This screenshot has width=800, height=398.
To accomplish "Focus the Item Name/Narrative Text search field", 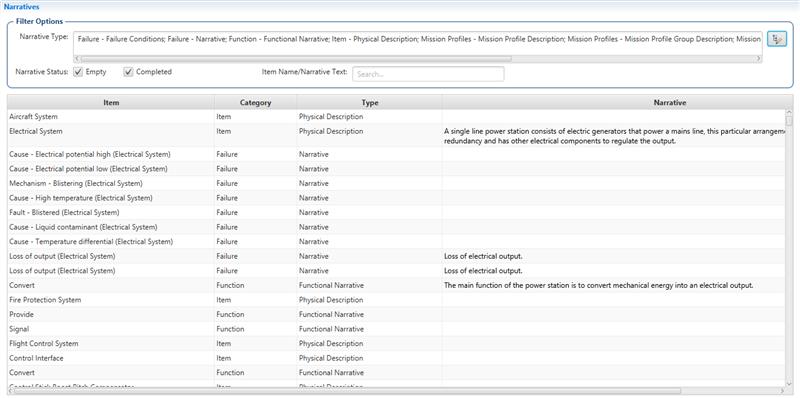I will tap(428, 73).
